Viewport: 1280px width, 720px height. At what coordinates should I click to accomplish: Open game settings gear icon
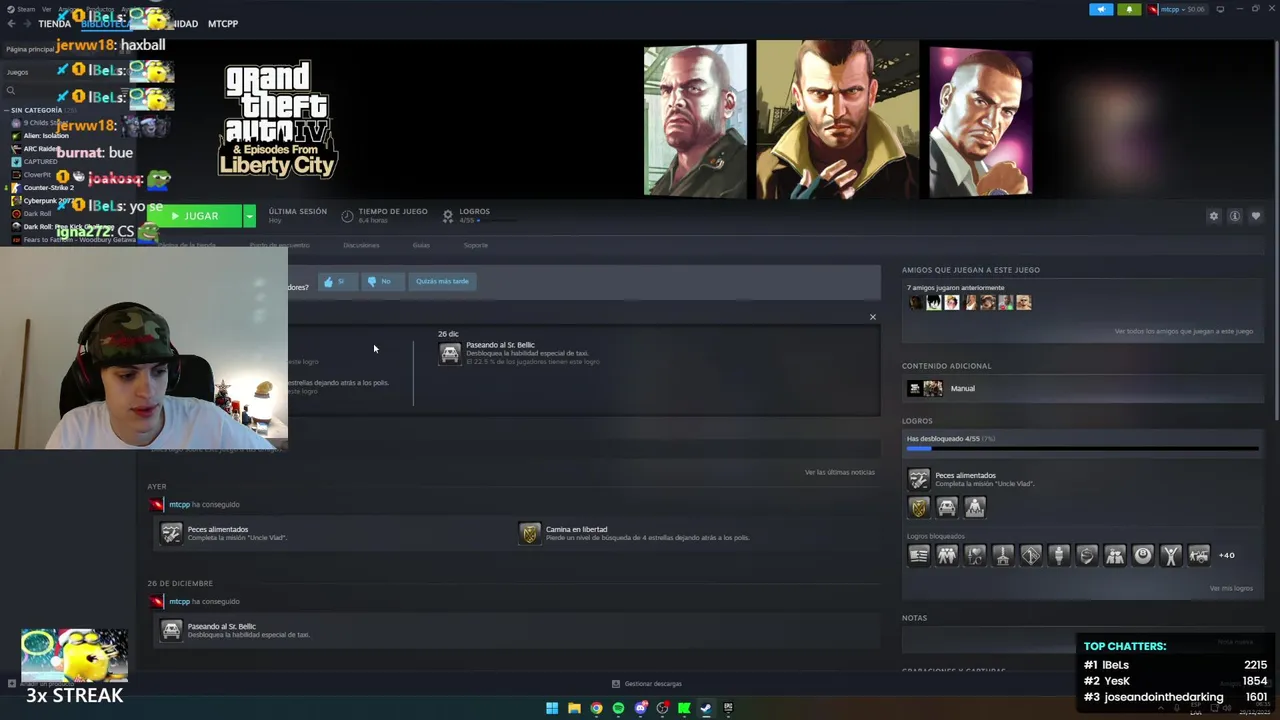pyautogui.click(x=1214, y=216)
